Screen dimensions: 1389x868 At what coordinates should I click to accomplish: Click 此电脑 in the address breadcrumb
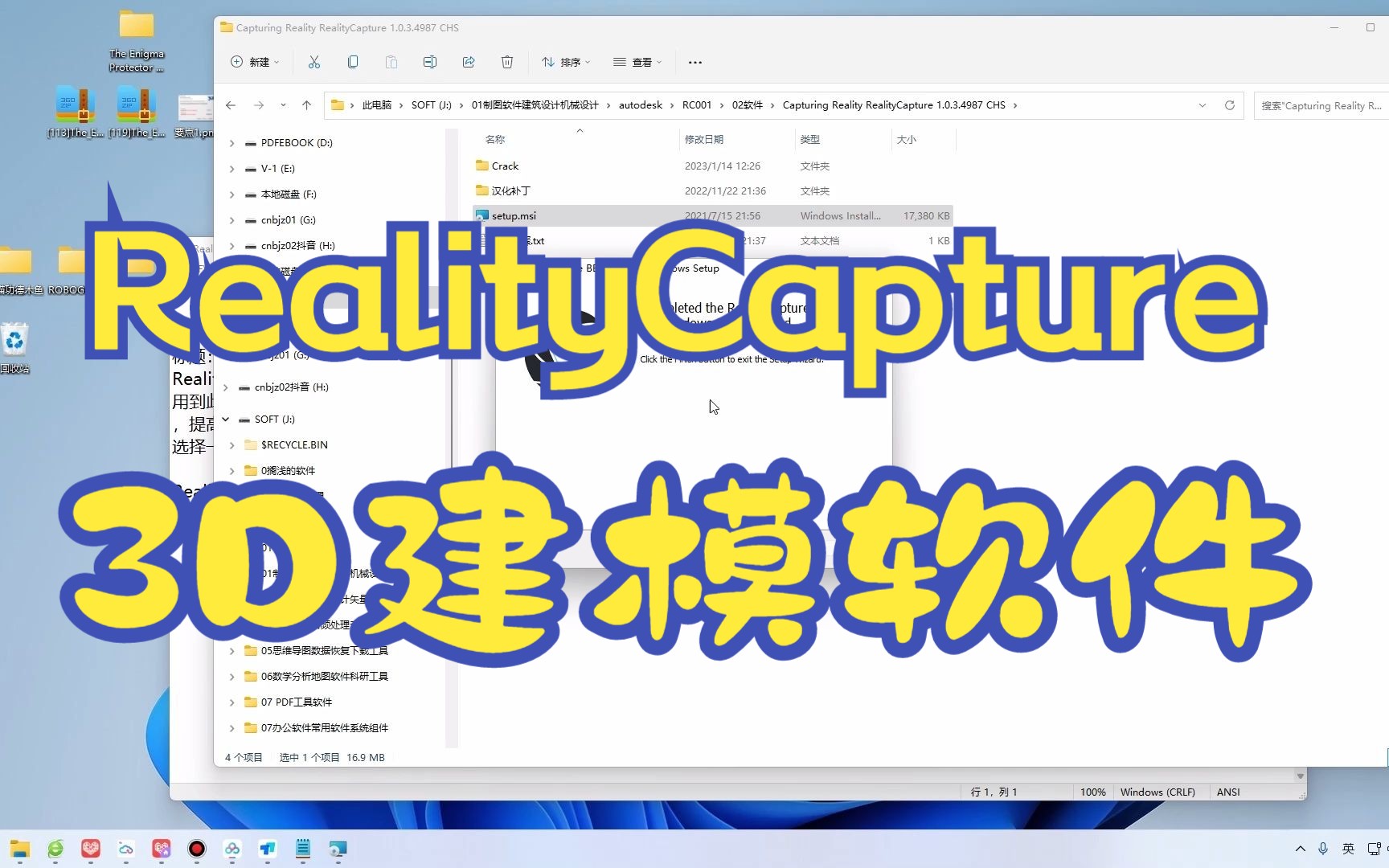[377, 105]
